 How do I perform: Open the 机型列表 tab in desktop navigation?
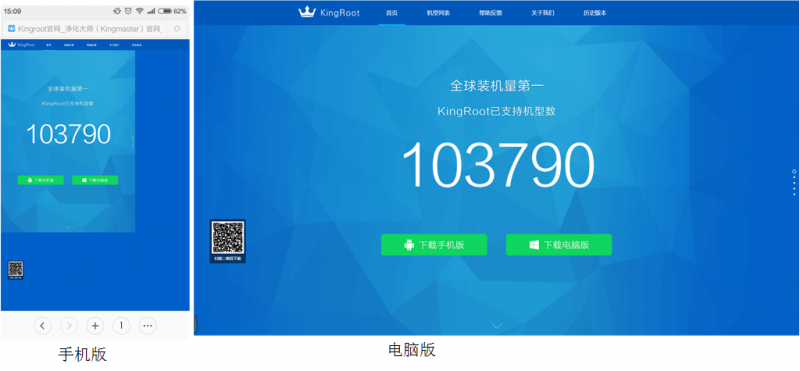tap(438, 13)
